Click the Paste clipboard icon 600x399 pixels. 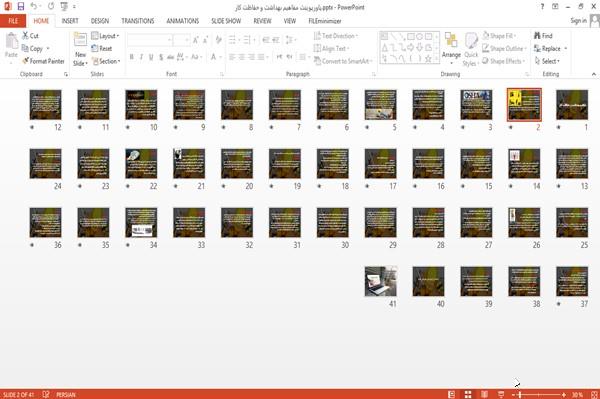(x=11, y=41)
